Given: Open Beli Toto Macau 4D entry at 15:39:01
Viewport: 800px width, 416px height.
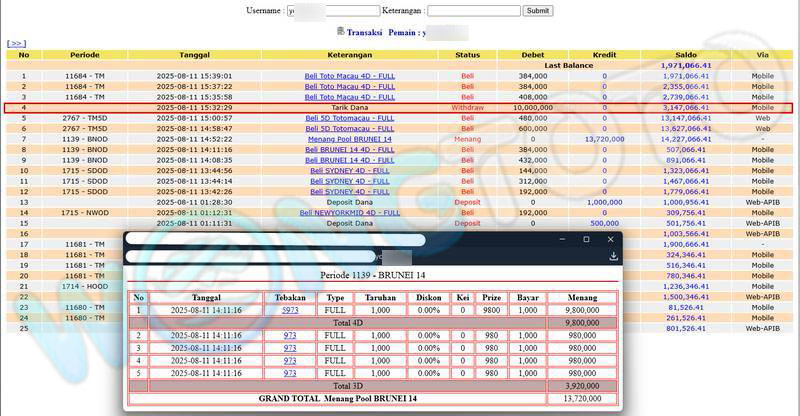Looking at the screenshot, I should [x=349, y=76].
